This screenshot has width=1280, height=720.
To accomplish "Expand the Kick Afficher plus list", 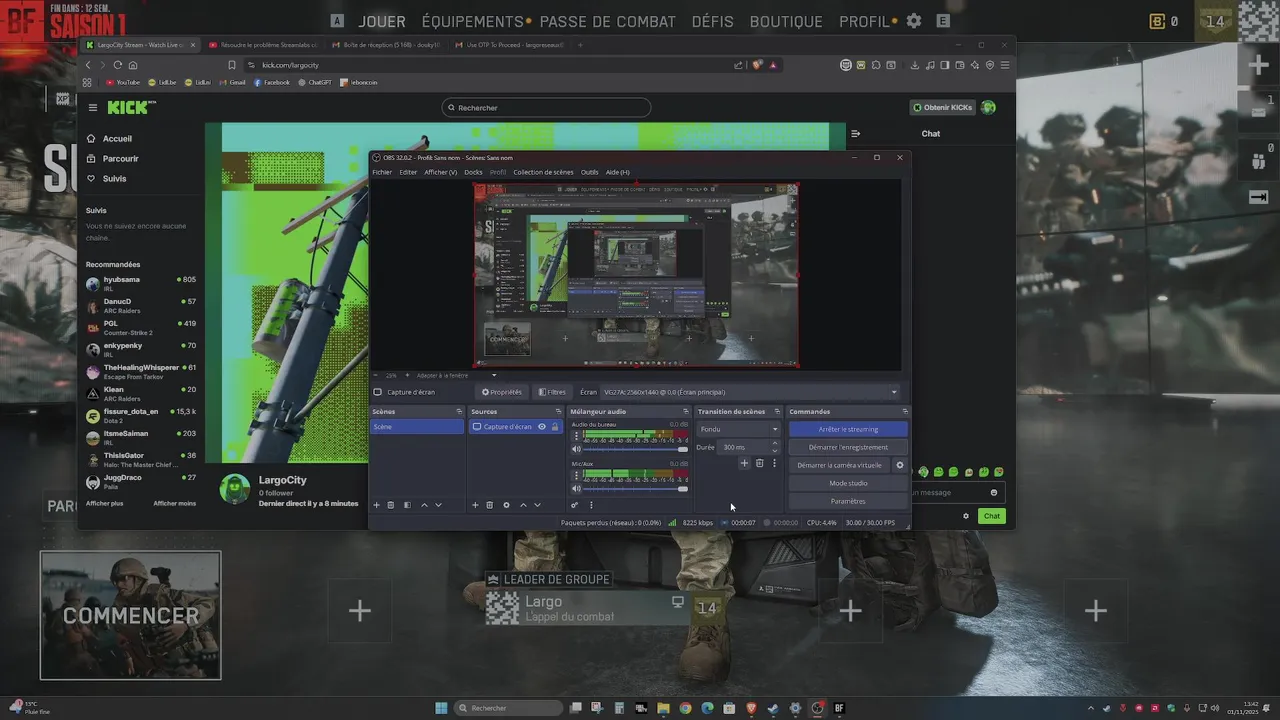I will pos(104,503).
